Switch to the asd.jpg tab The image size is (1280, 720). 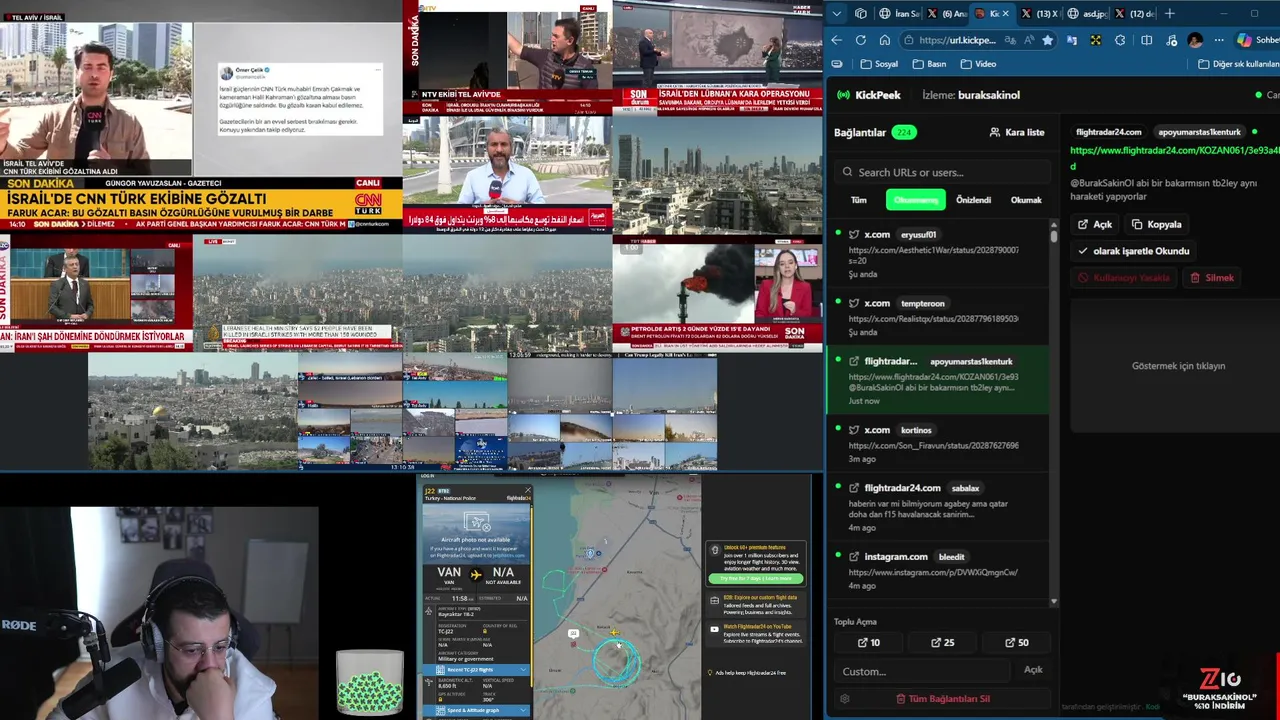point(1086,14)
